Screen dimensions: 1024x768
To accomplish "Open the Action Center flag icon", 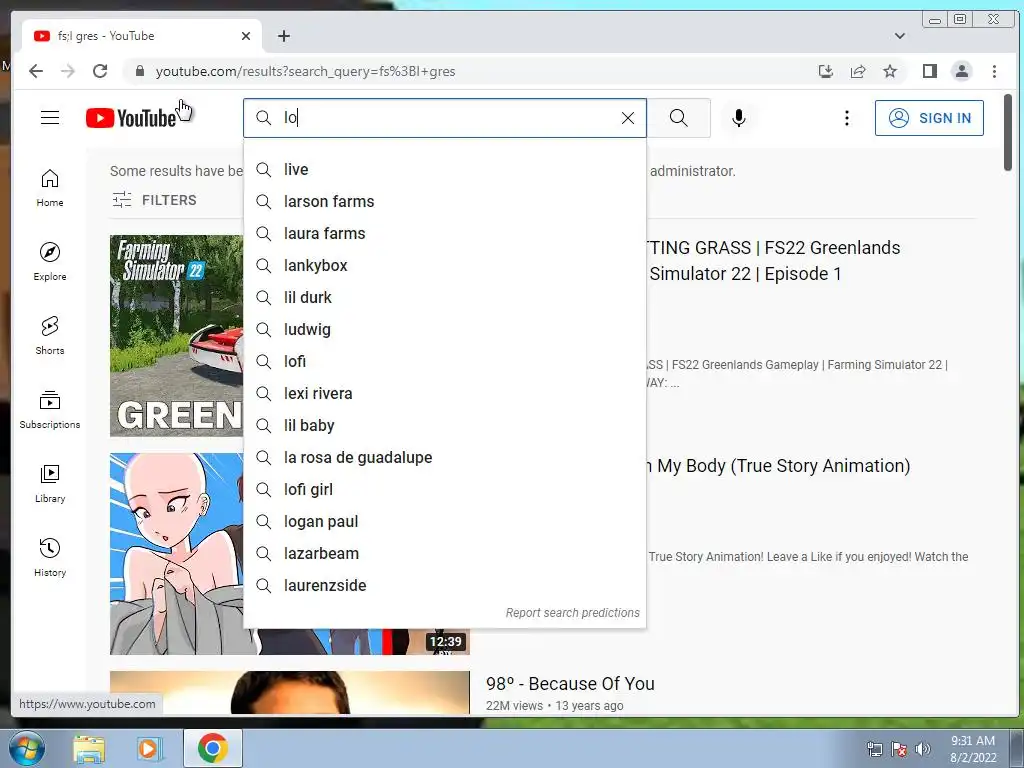I will pos(899,749).
